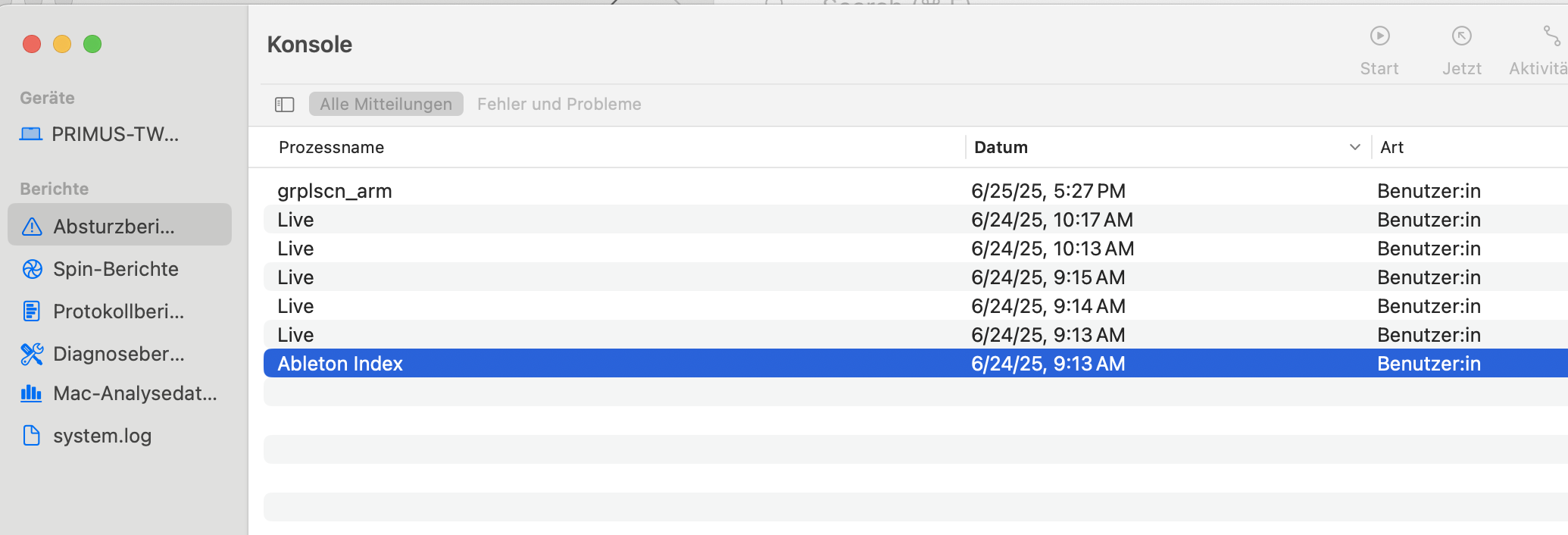Click the Jetzt toolbar icon

coord(1461,36)
